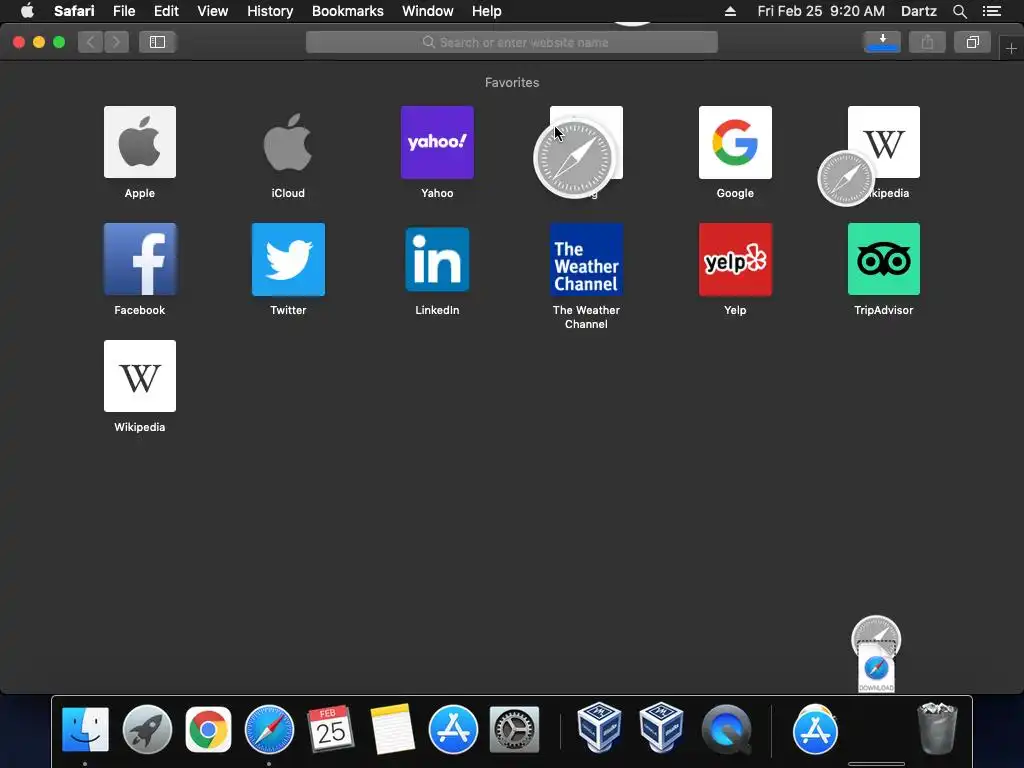Click the eject icon in menu bar
Image resolution: width=1024 pixels, height=768 pixels.
tap(730, 11)
